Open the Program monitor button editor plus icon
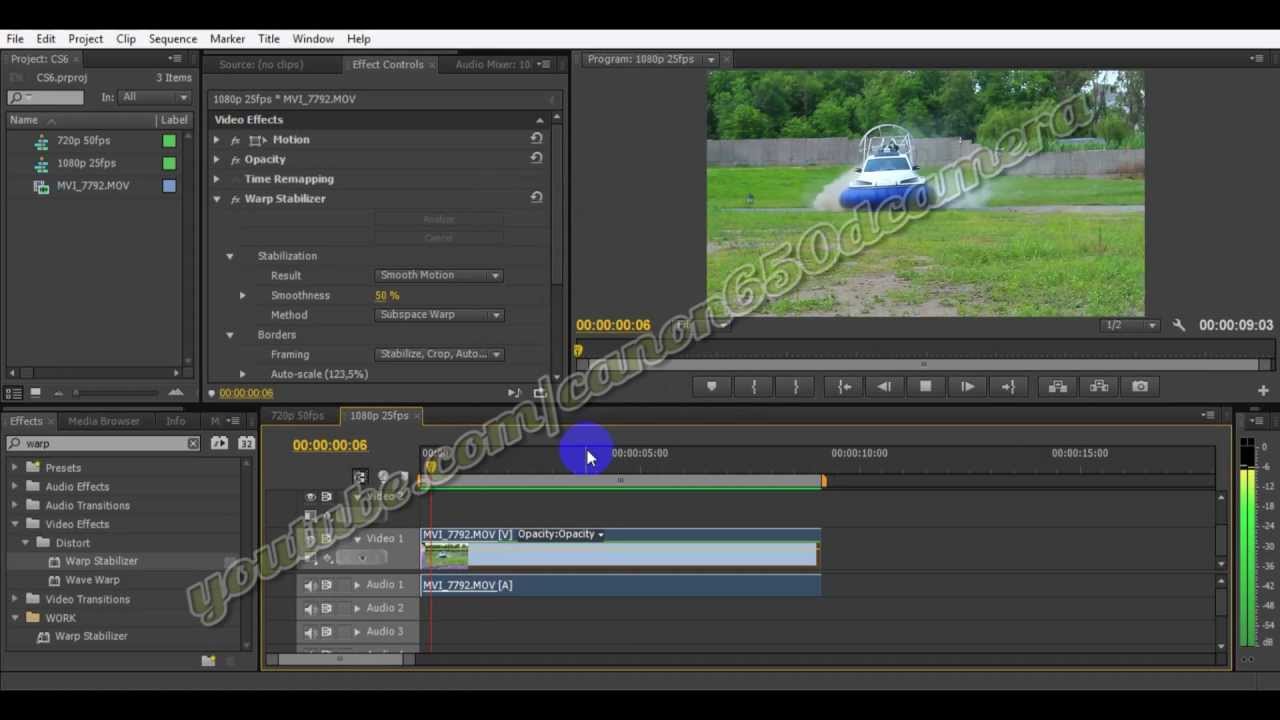Viewport: 1280px width, 720px height. [1263, 390]
